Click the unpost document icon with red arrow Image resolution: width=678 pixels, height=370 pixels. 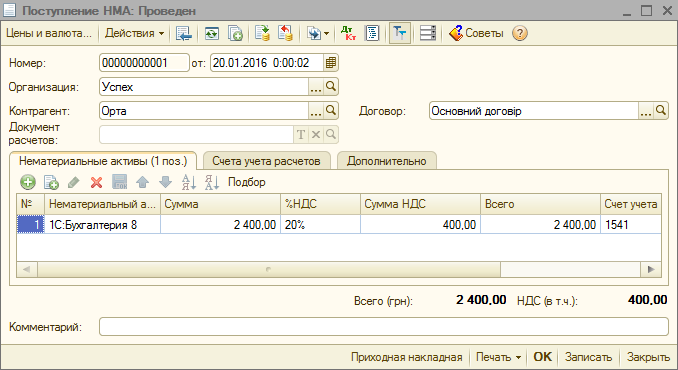pos(285,33)
